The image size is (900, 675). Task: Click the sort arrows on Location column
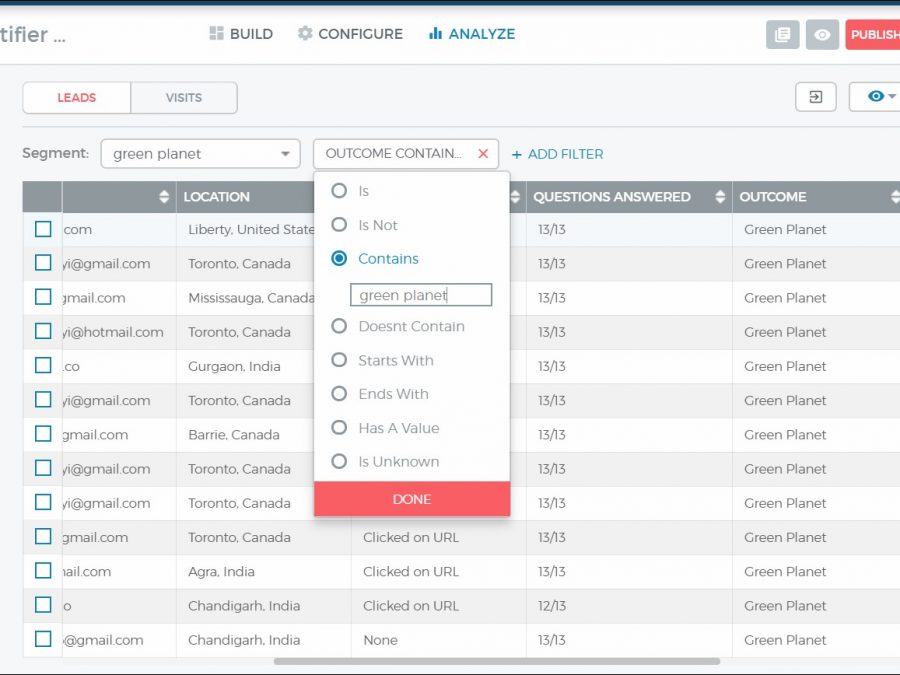coord(164,197)
